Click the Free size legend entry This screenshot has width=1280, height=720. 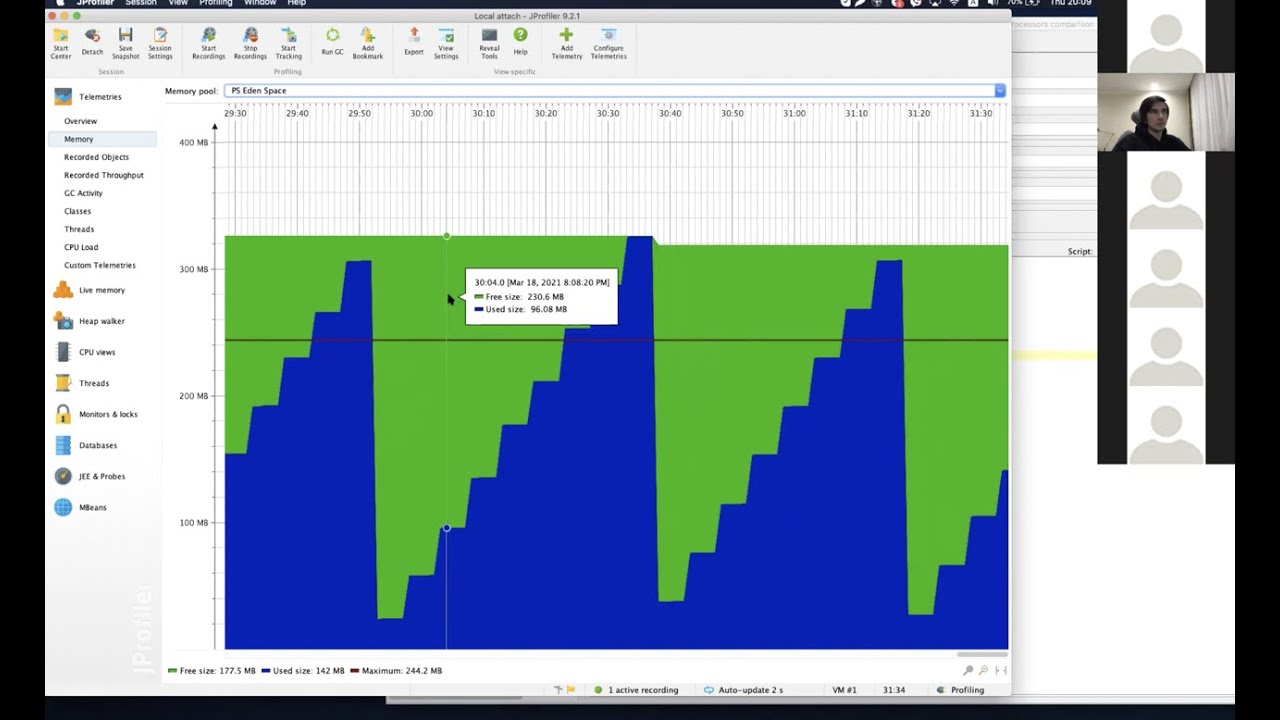212,671
